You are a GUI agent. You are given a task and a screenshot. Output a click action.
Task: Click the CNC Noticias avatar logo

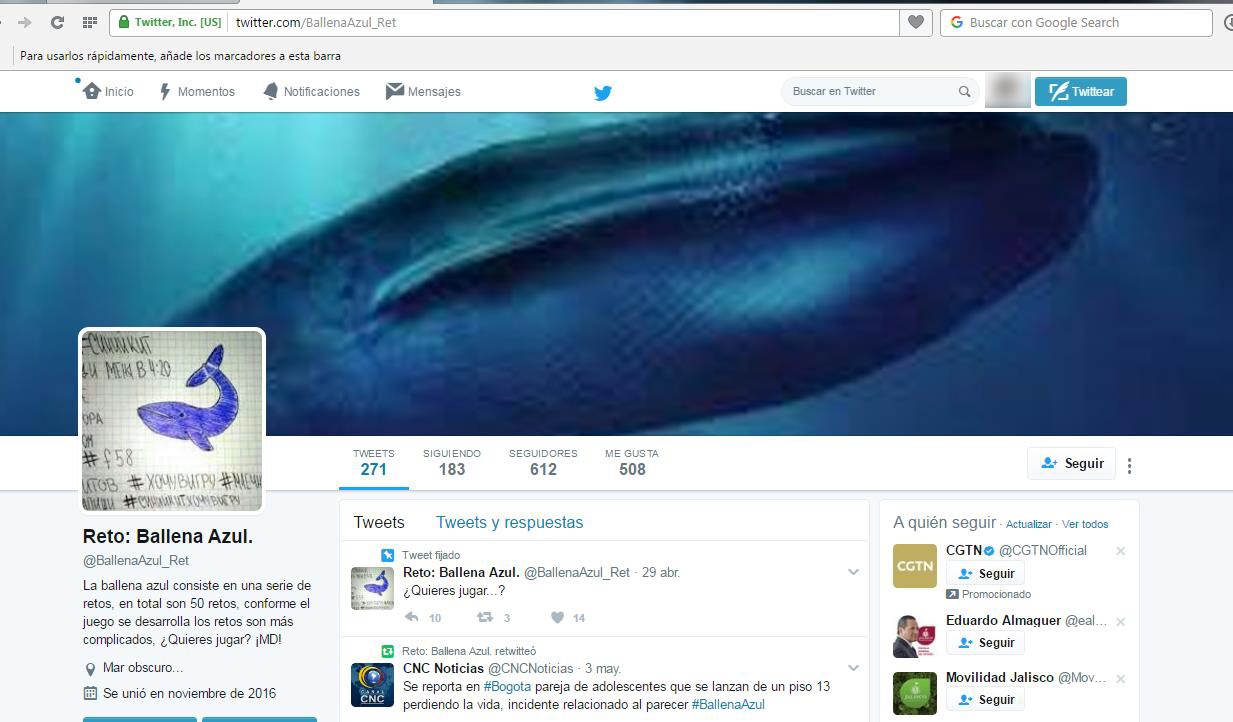coord(372,684)
